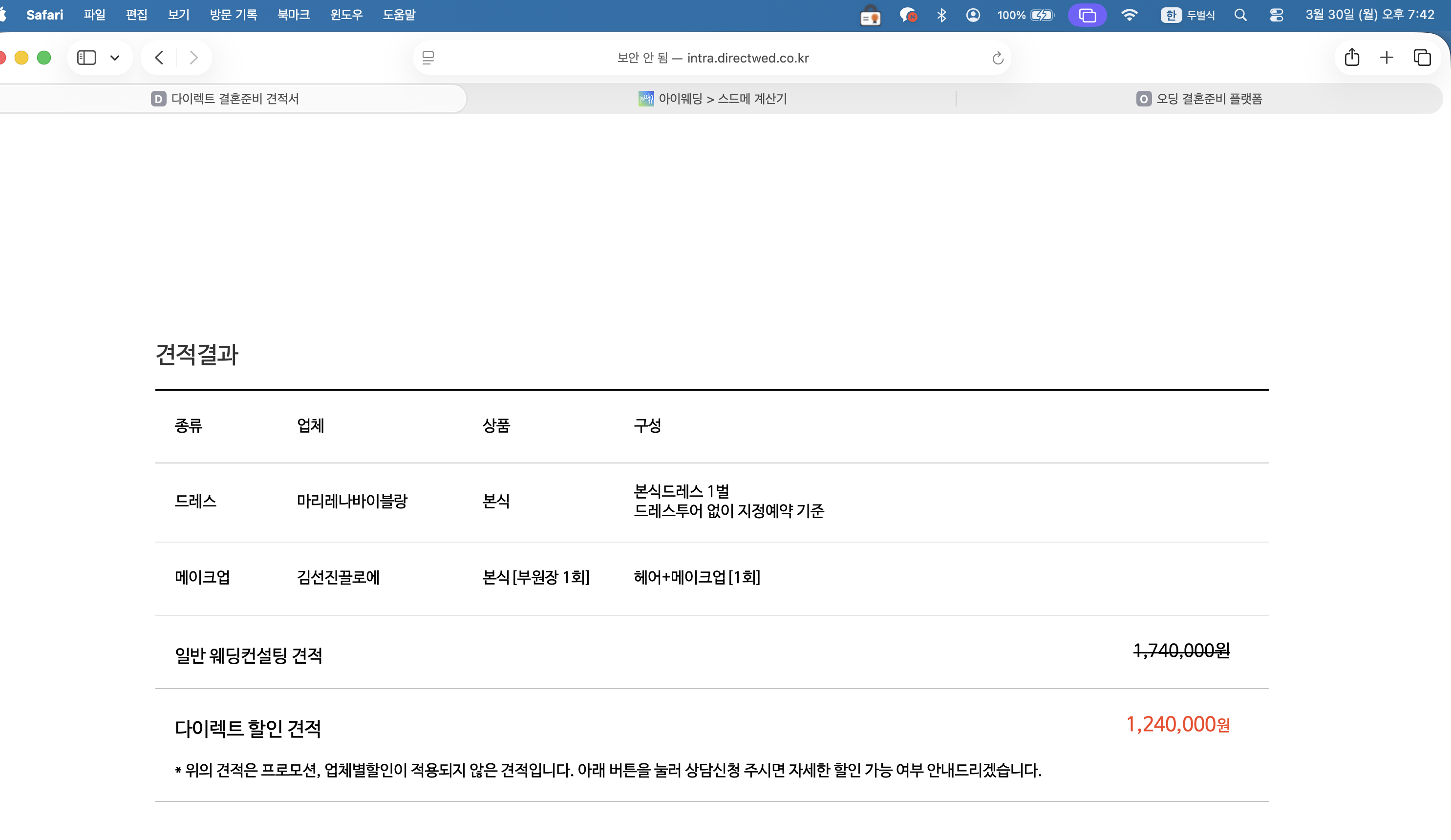
Task: Open the 북마크 menu
Action: (x=293, y=15)
